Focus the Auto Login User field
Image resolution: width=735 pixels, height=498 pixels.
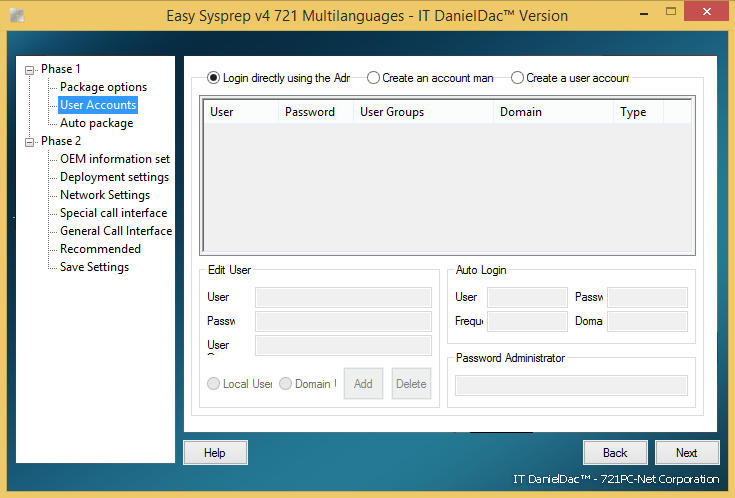[x=527, y=297]
